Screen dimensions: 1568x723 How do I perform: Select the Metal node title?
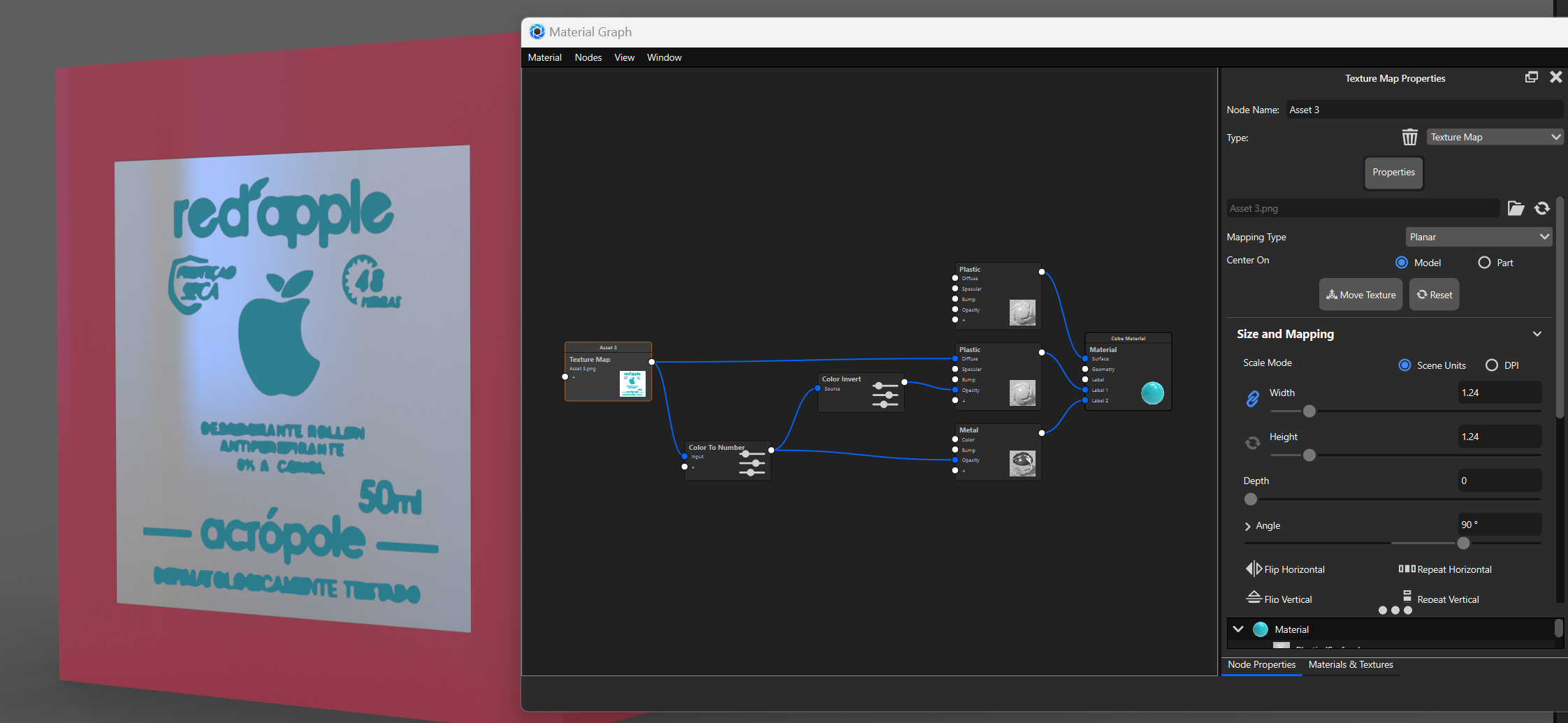(x=968, y=430)
